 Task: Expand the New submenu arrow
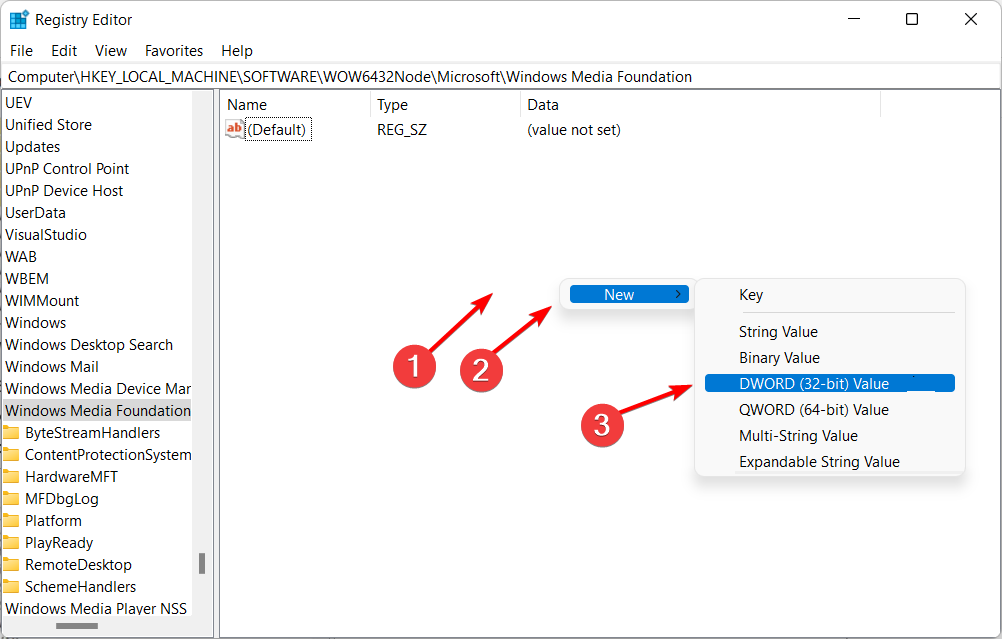[x=678, y=295]
